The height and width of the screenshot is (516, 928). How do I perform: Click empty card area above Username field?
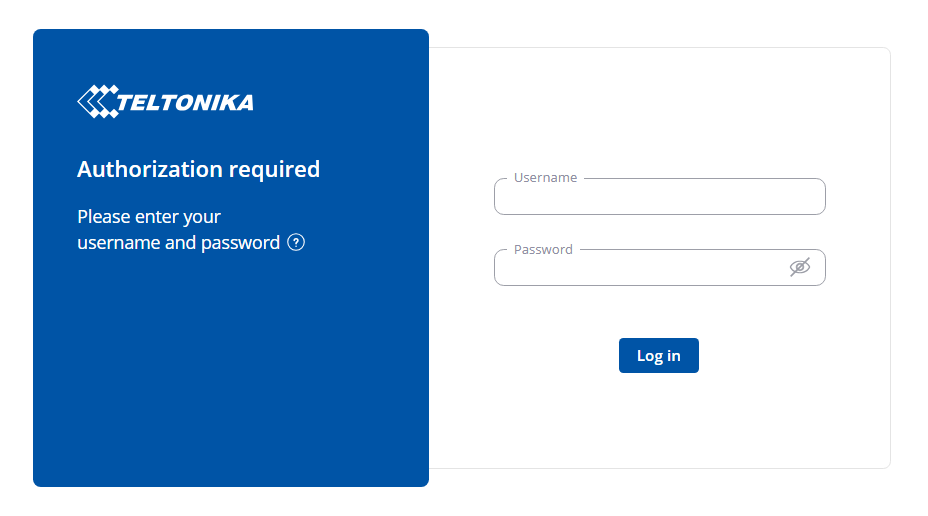click(x=659, y=110)
